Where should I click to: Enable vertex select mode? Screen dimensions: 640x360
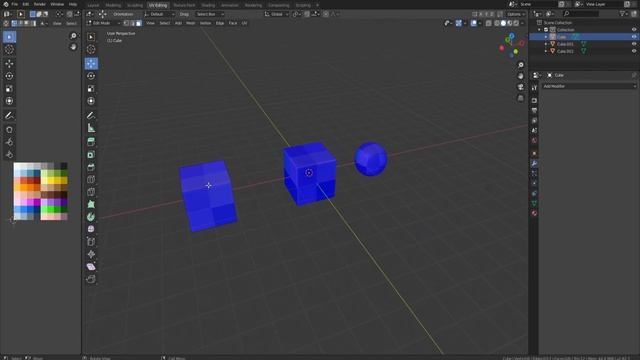tap(127, 23)
